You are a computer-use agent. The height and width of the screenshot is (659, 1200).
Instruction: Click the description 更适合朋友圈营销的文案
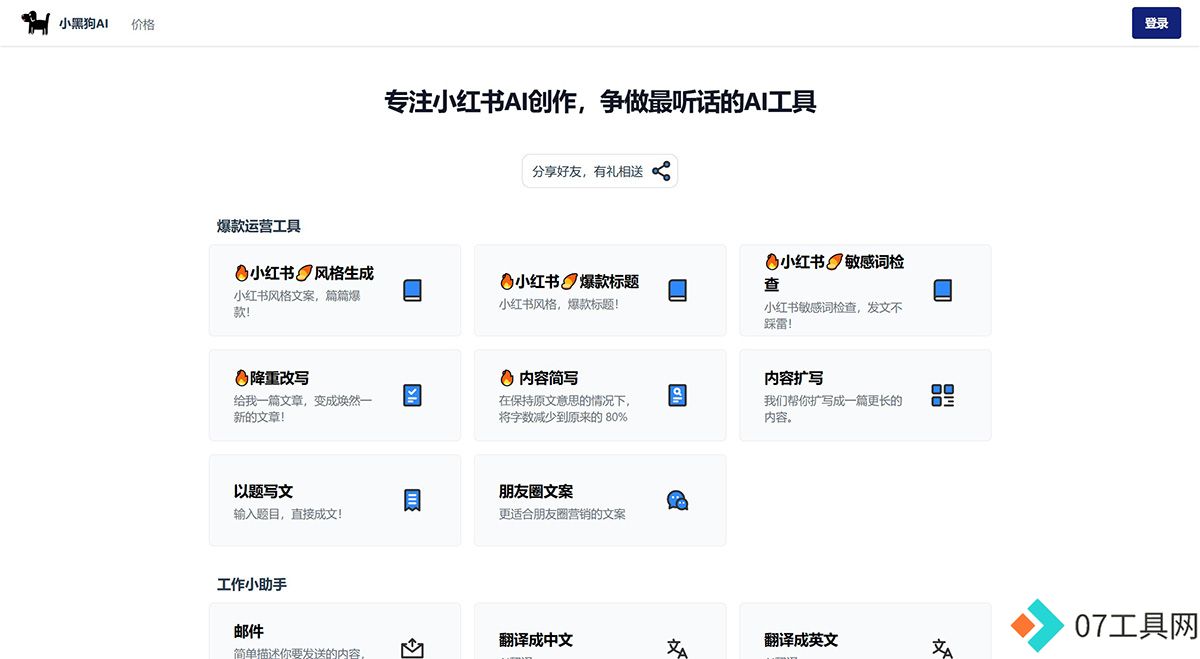pos(562,513)
